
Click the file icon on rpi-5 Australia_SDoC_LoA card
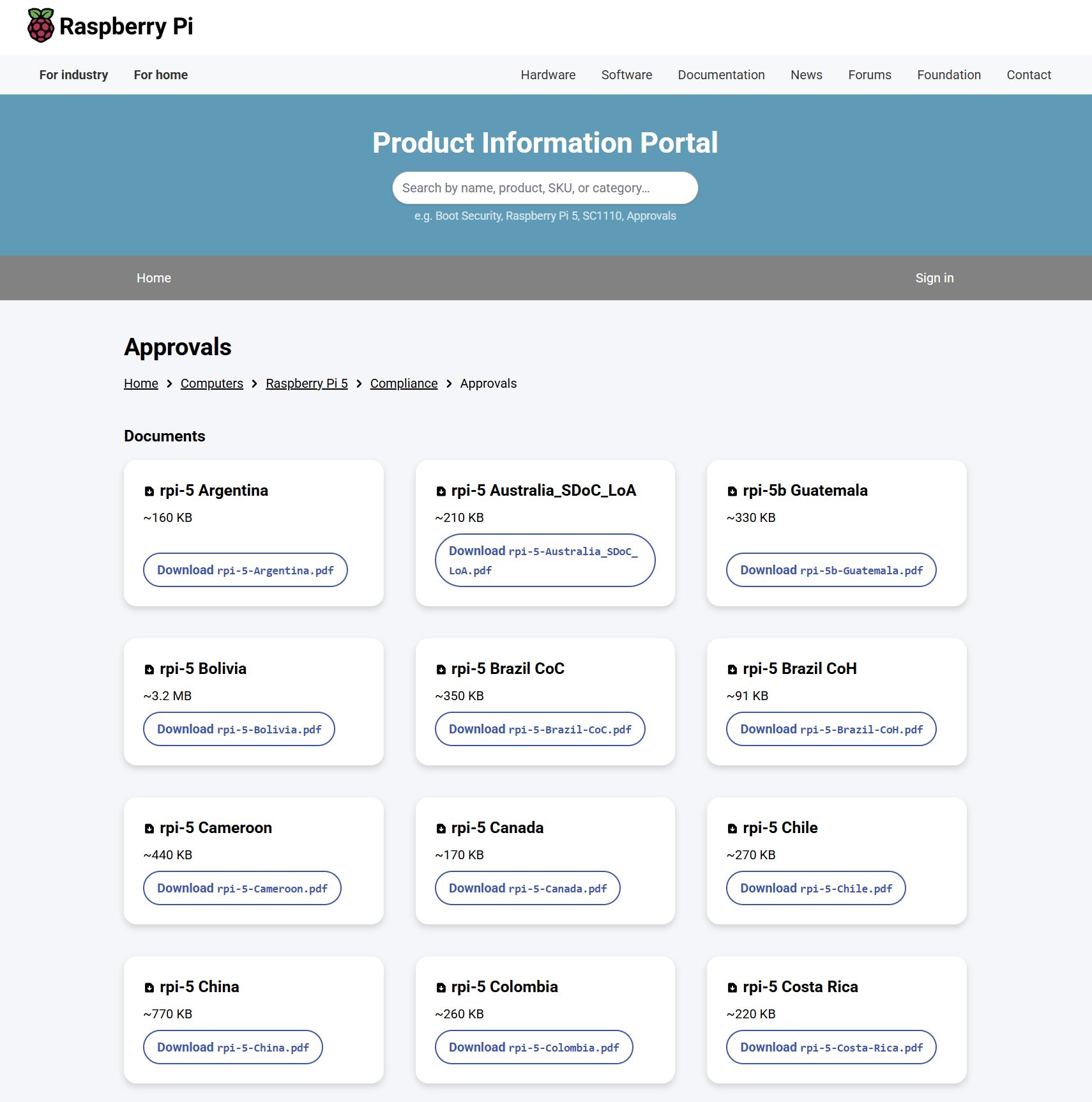point(441,491)
